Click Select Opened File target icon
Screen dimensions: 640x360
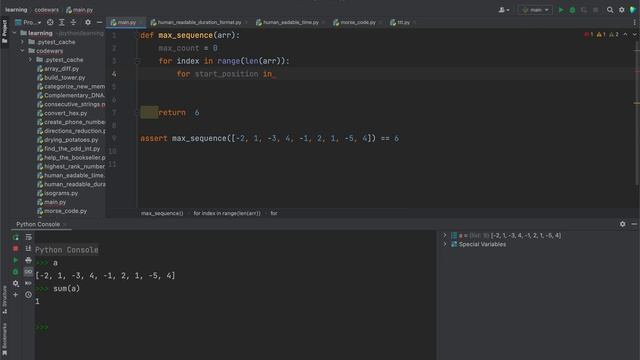50,22
